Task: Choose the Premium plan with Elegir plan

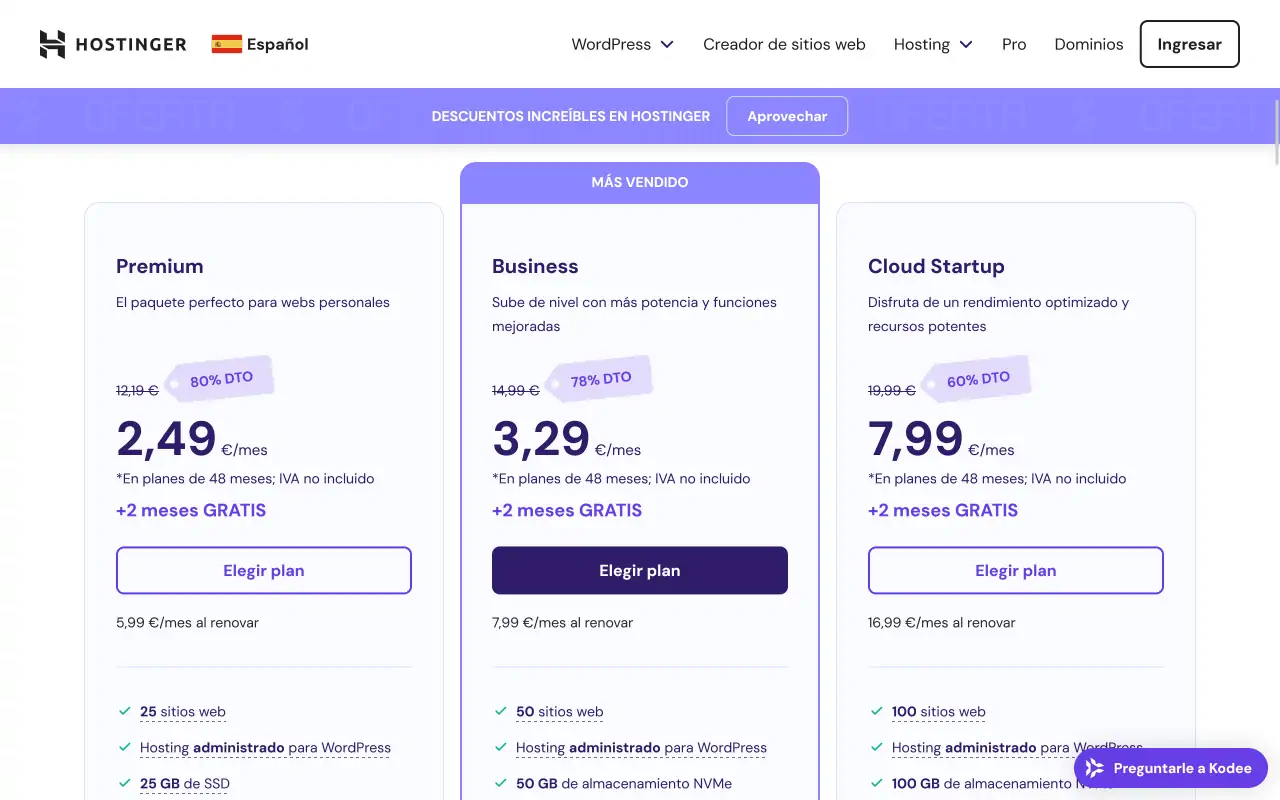Action: tap(264, 570)
